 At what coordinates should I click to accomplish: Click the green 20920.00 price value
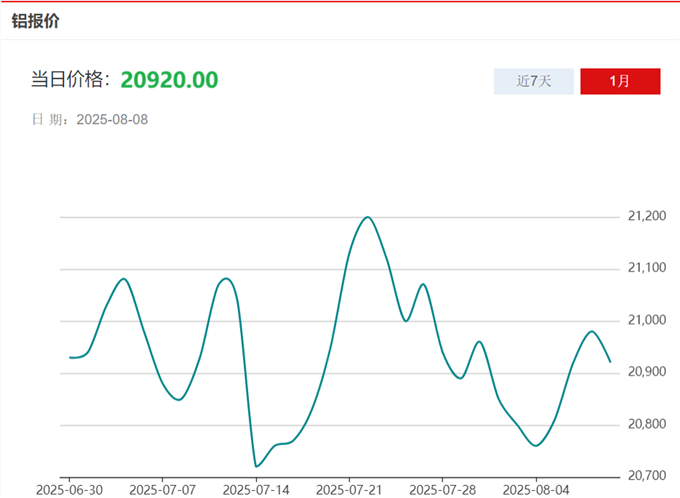coord(169,80)
